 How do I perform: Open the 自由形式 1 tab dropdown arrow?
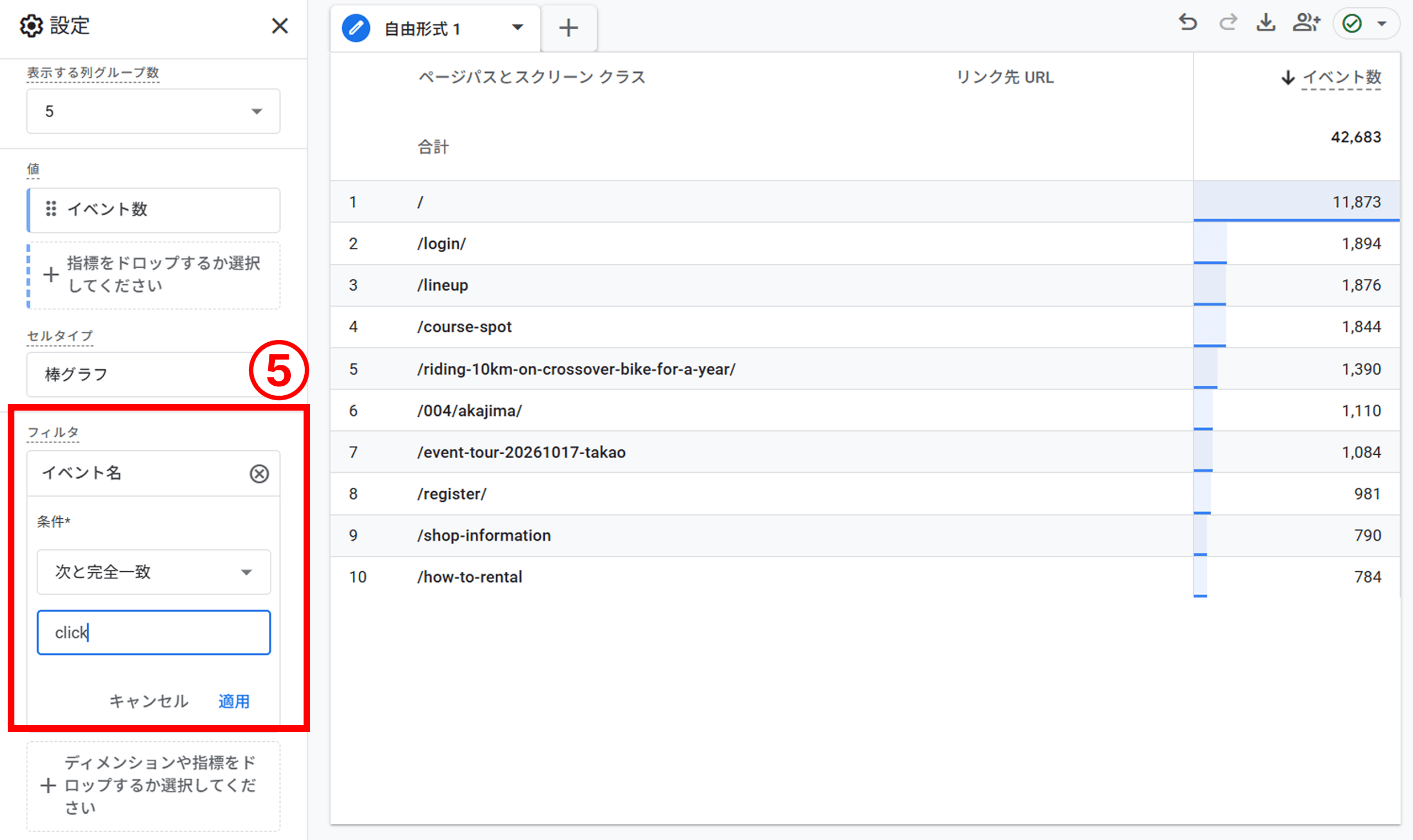[x=517, y=27]
